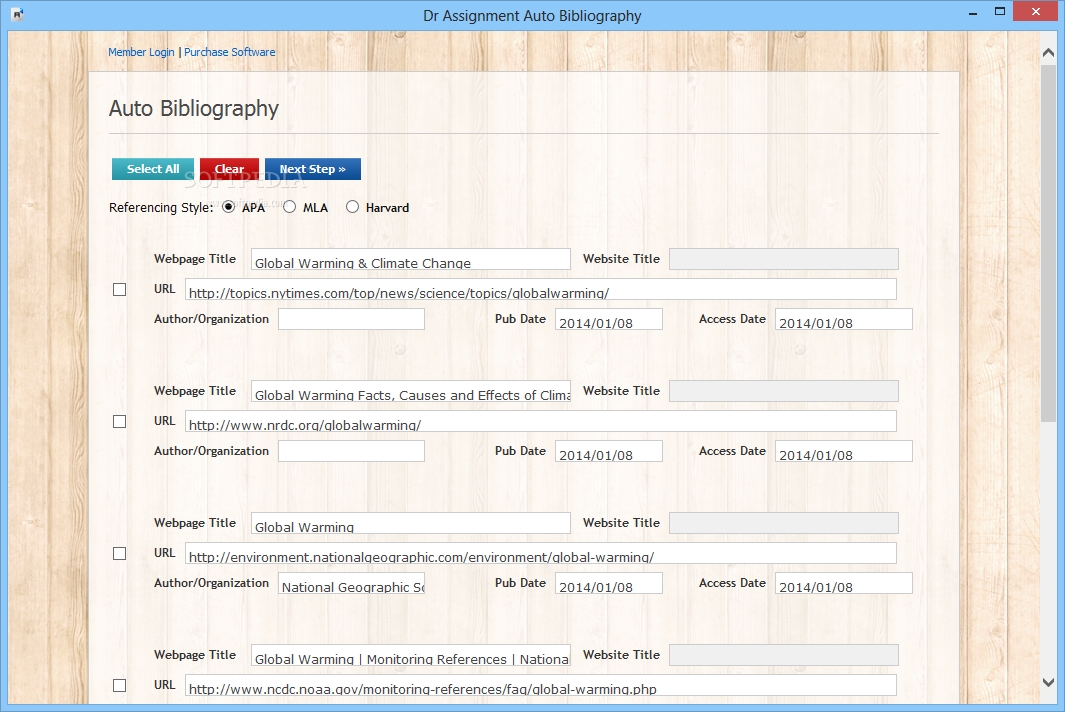
Task: Go to Next Step
Action: pos(312,169)
